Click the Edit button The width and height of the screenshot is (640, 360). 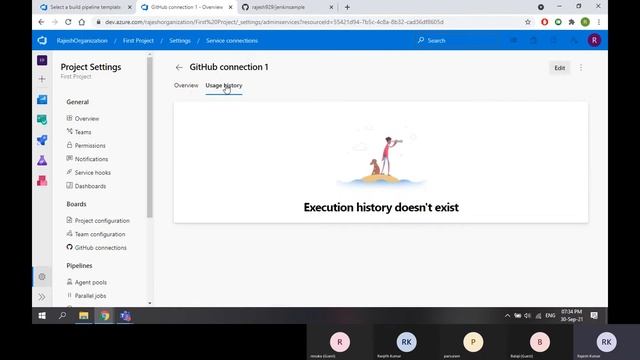pyautogui.click(x=560, y=68)
